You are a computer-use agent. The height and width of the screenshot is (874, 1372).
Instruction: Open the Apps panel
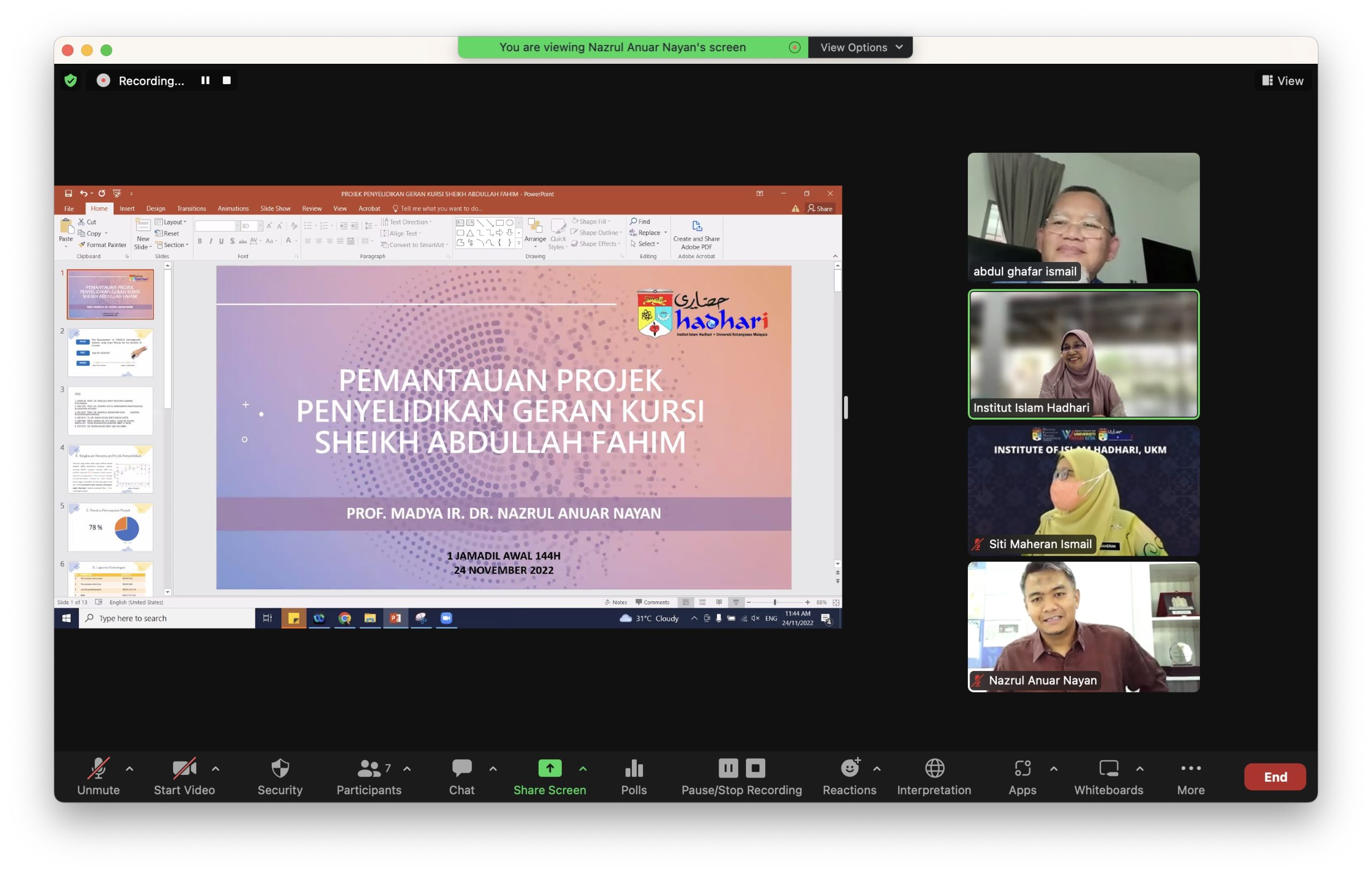(x=1022, y=775)
